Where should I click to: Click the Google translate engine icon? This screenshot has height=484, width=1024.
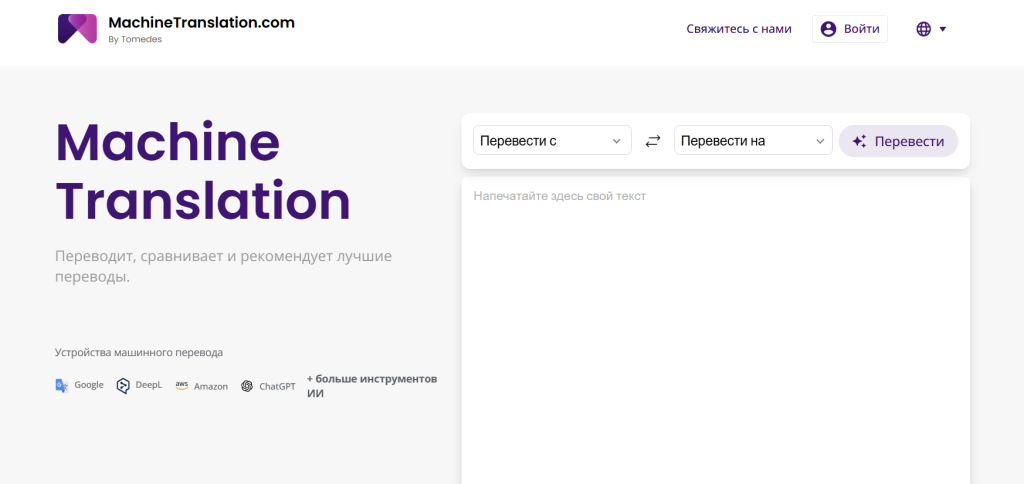62,385
